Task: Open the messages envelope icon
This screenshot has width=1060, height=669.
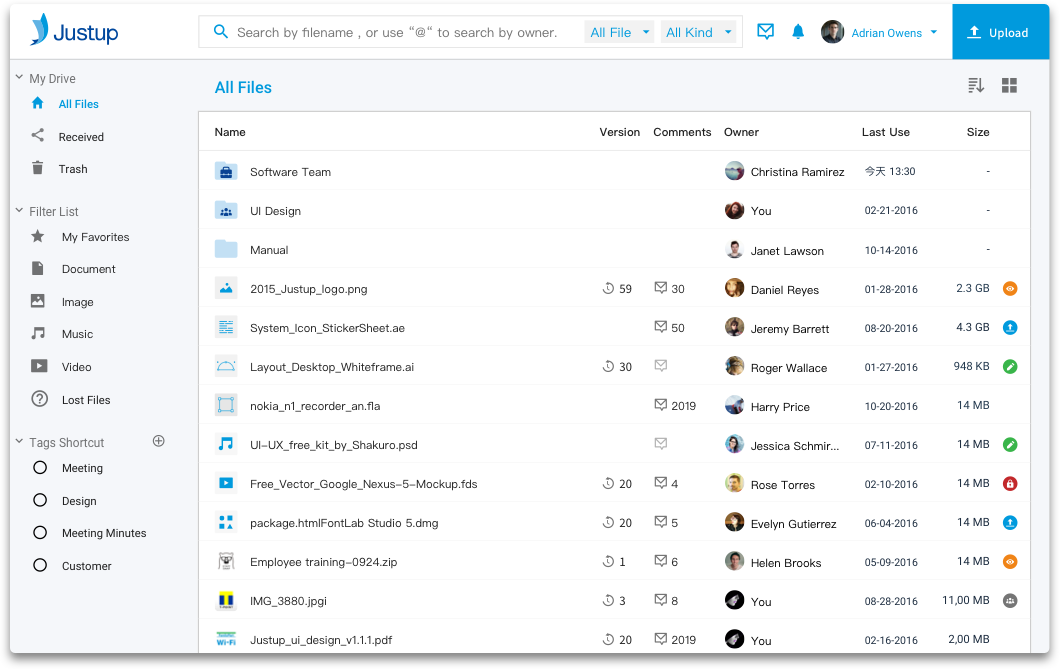Action: [x=765, y=31]
